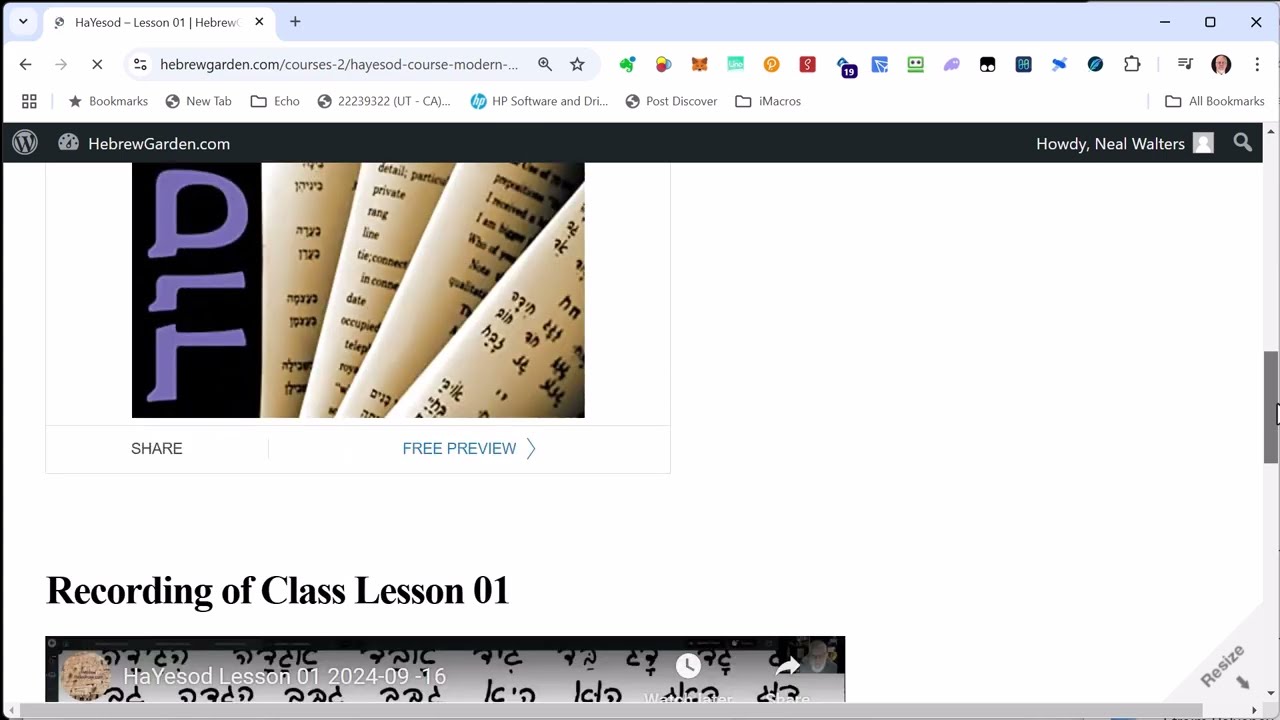Open the Lino extension icon
Image resolution: width=1280 pixels, height=720 pixels.
[736, 64]
